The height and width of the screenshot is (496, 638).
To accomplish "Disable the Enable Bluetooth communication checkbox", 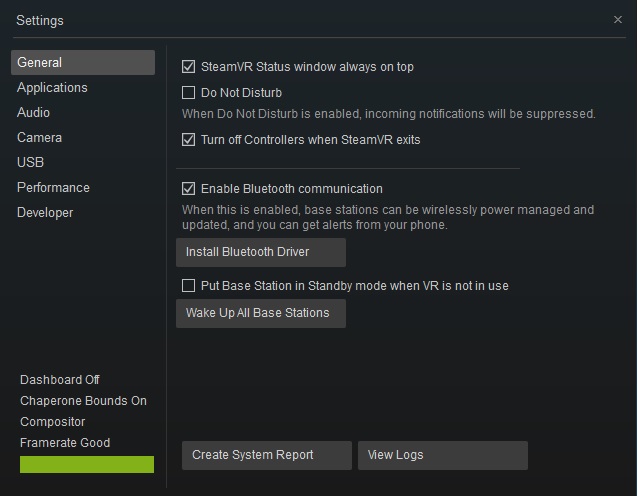I will (x=188, y=188).
